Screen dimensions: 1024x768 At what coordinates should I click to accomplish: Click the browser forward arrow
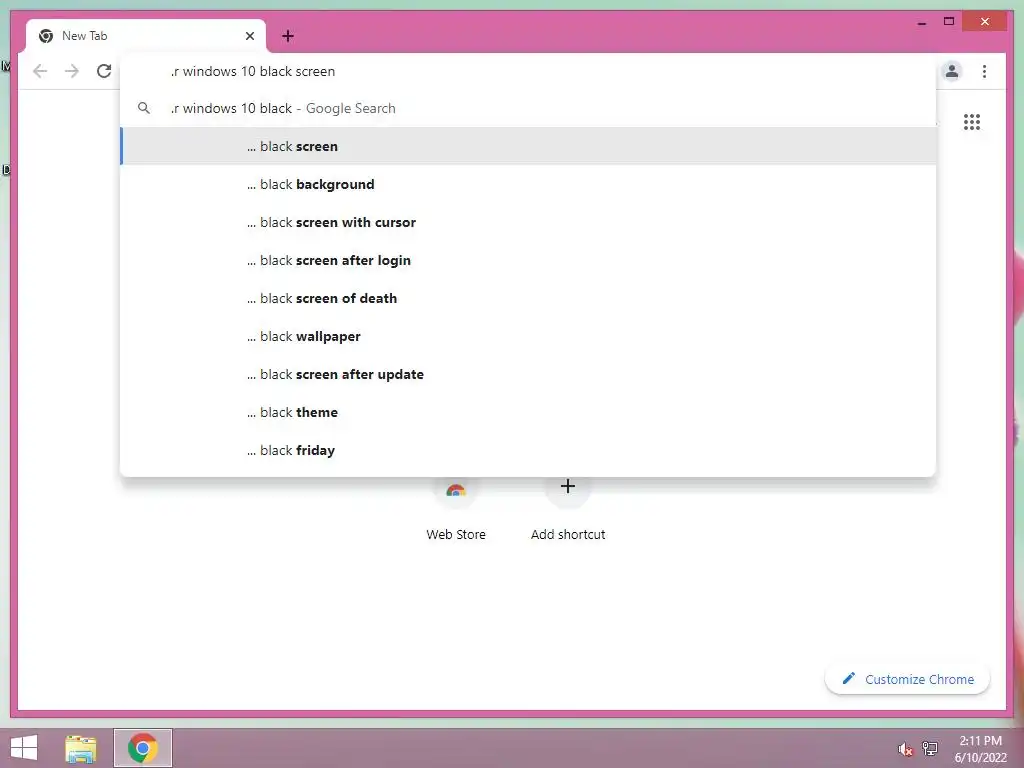[x=72, y=71]
